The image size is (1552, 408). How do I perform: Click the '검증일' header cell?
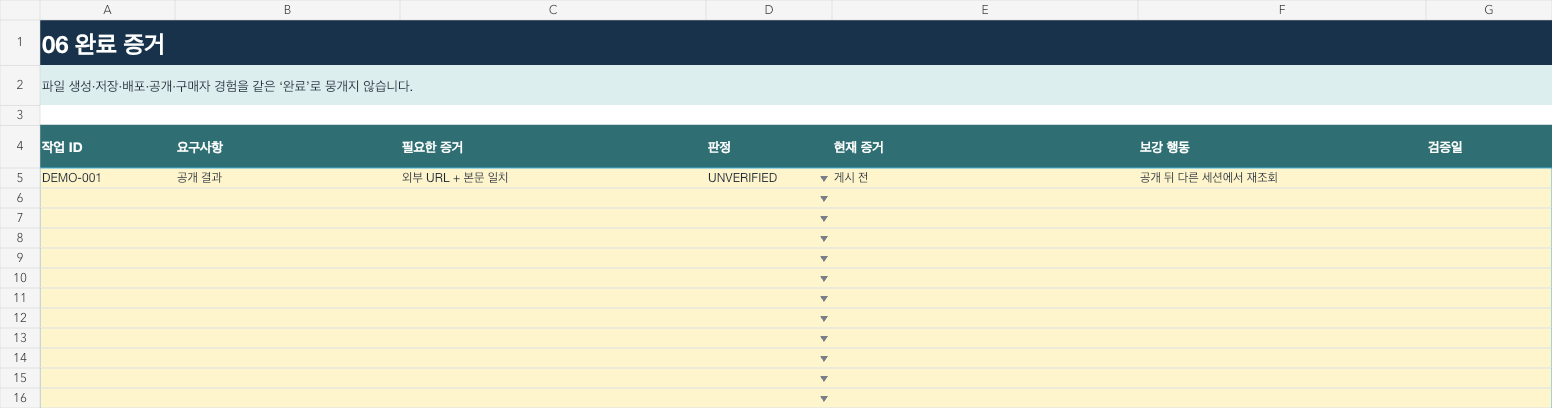point(1489,147)
